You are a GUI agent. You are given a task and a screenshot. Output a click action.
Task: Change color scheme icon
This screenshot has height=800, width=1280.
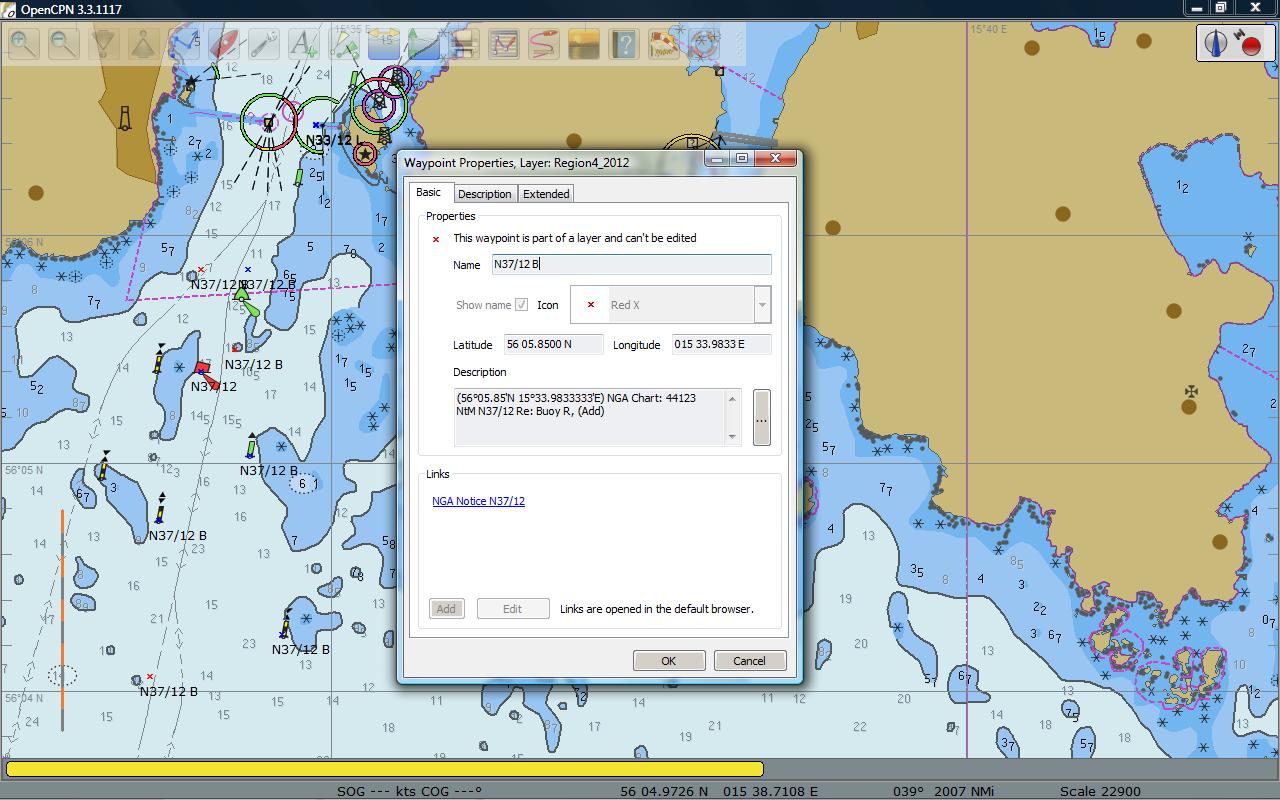[x=584, y=44]
